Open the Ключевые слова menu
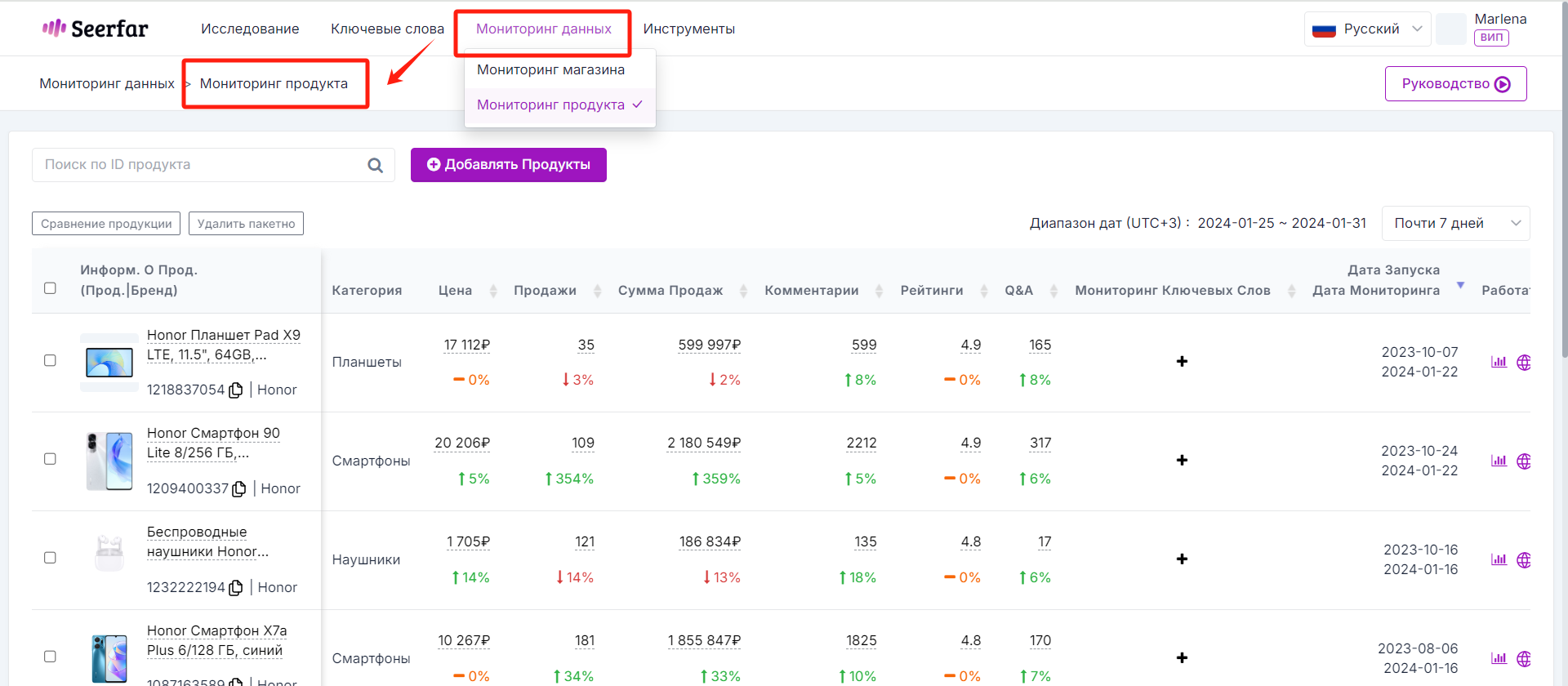1568x686 pixels. pyautogui.click(x=387, y=29)
